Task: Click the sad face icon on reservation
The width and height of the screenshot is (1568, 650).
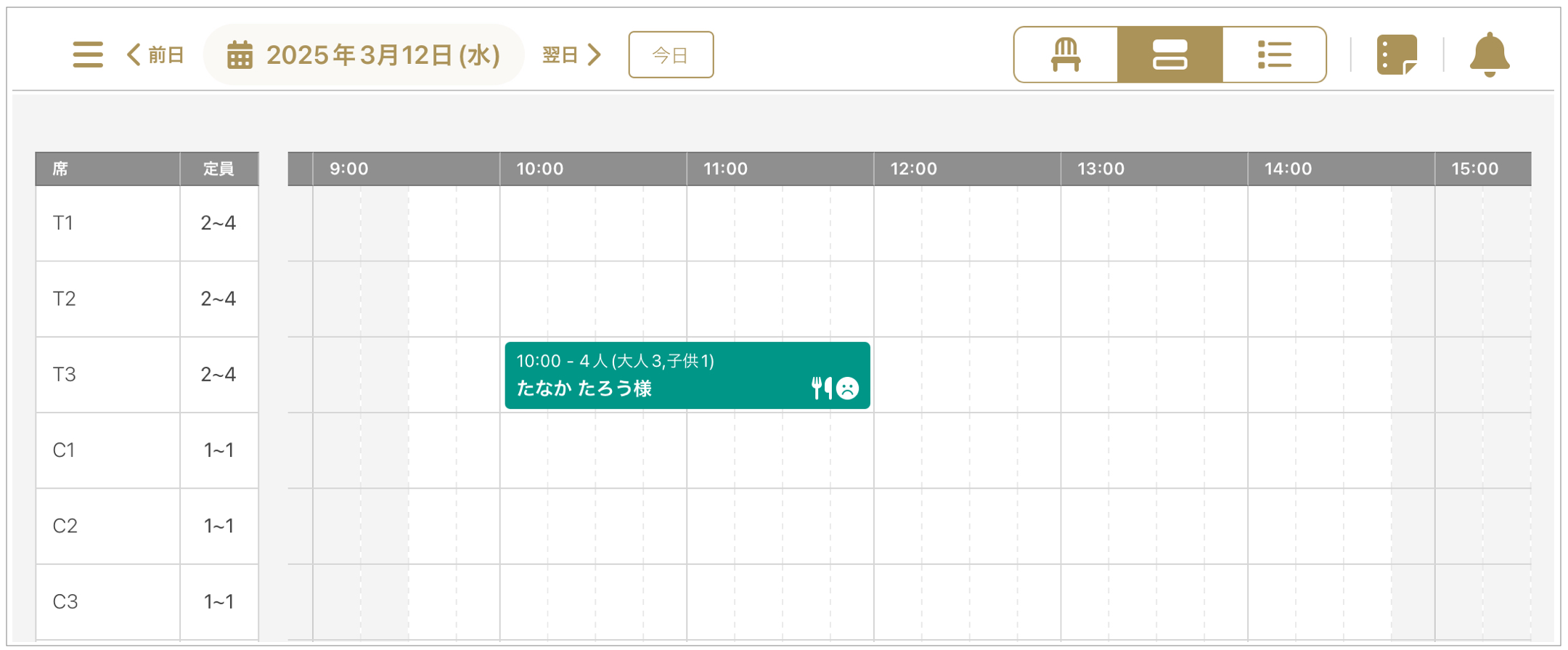Action: [847, 389]
